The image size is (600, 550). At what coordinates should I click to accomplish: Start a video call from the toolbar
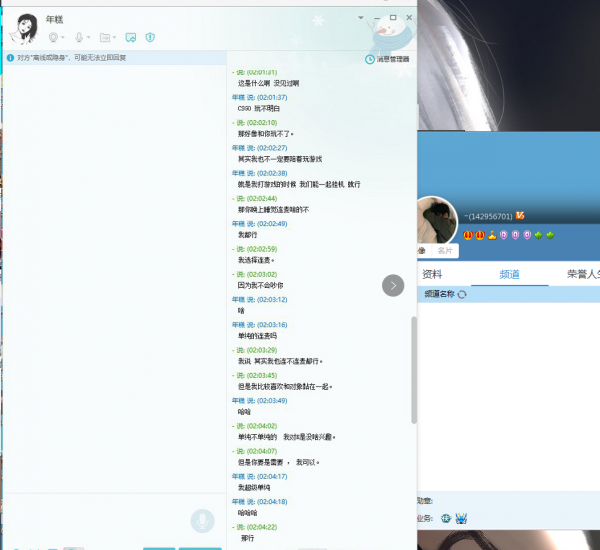point(54,37)
